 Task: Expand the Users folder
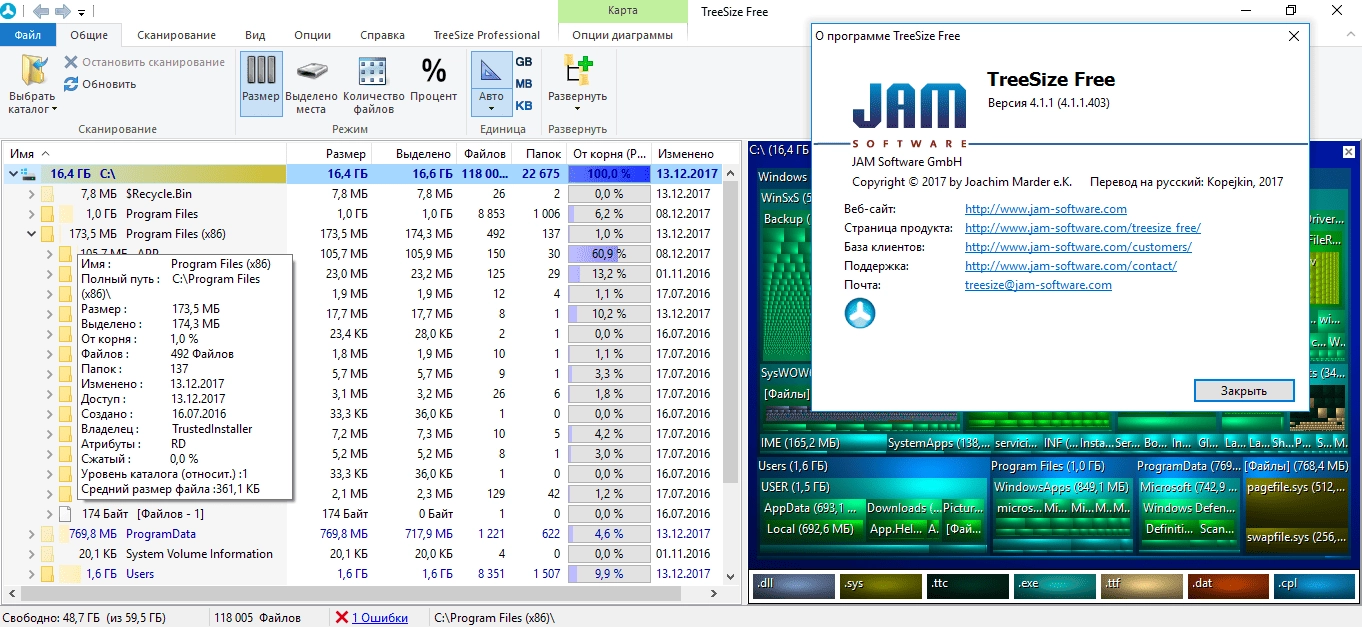pyautogui.click(x=32, y=574)
